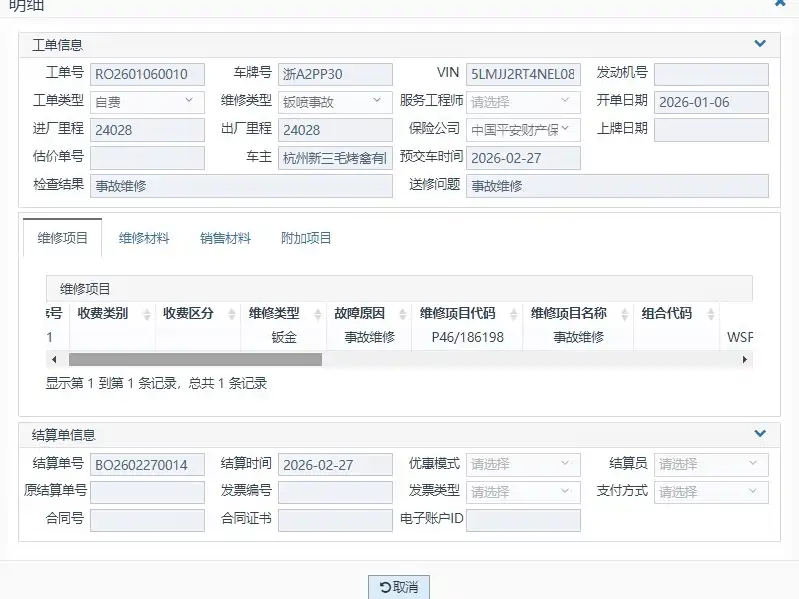Open the 服务工程师 dropdown

pyautogui.click(x=523, y=102)
